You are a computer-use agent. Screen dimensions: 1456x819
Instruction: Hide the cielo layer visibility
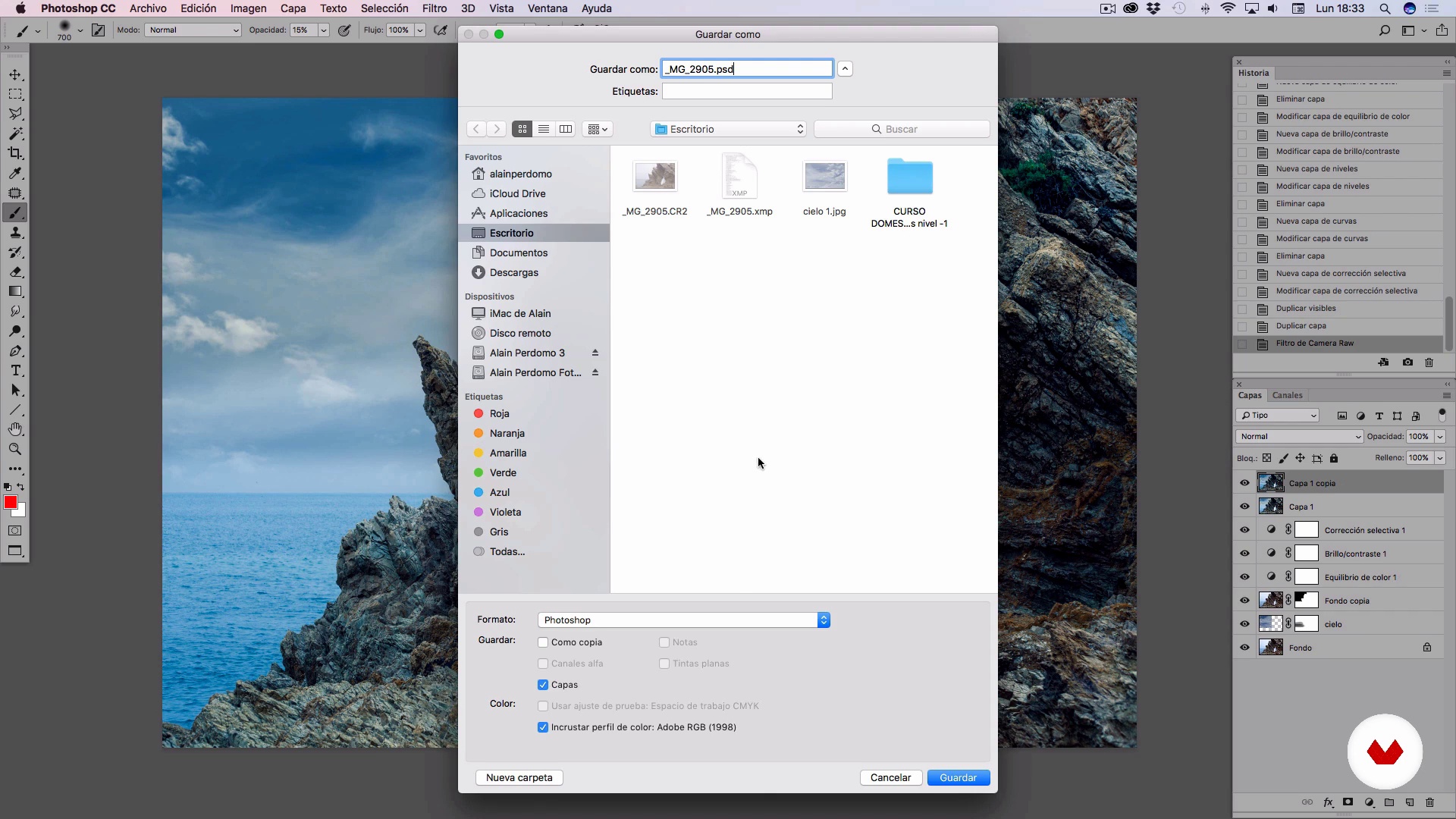[1244, 624]
